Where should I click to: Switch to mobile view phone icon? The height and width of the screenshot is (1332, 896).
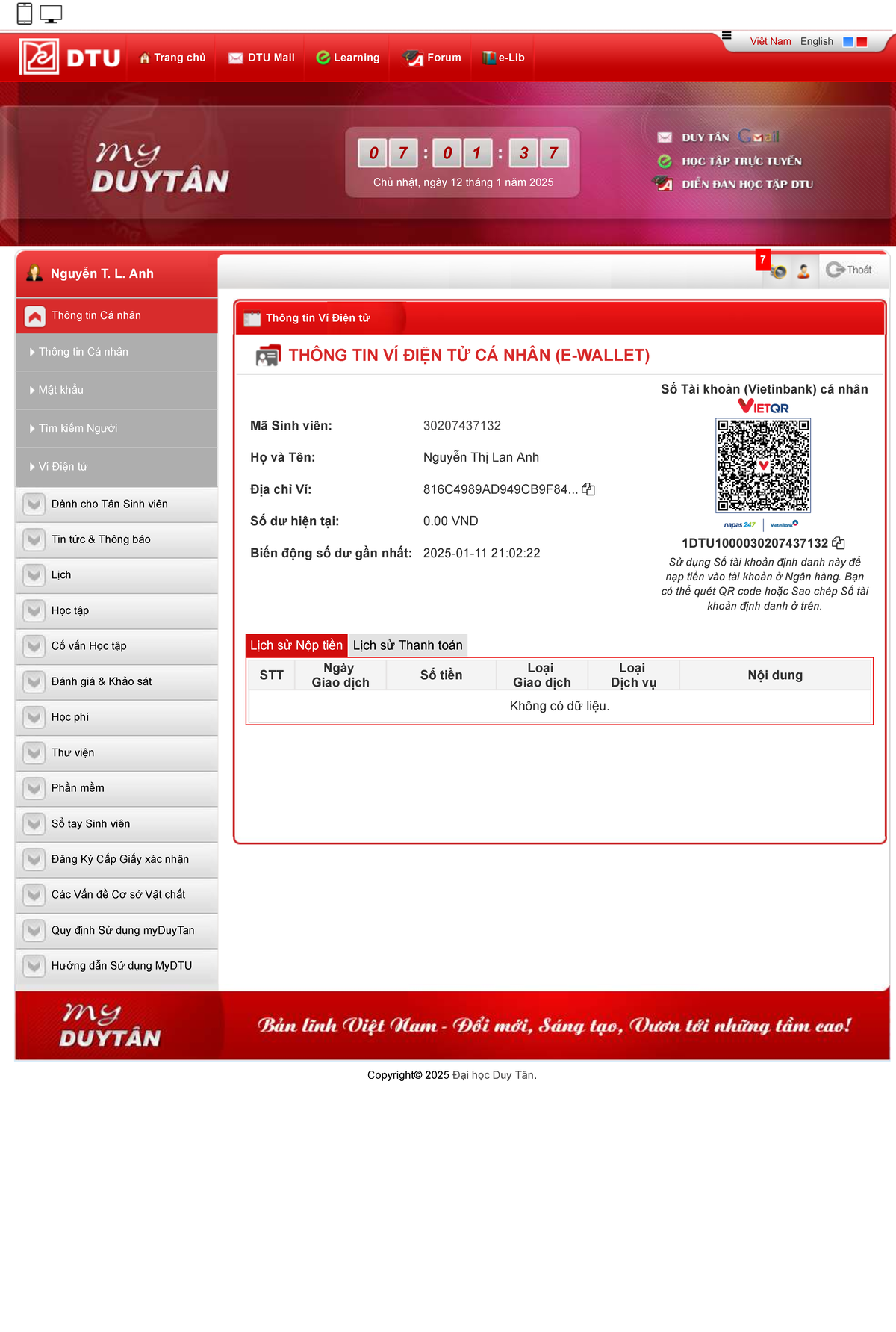(x=25, y=13)
